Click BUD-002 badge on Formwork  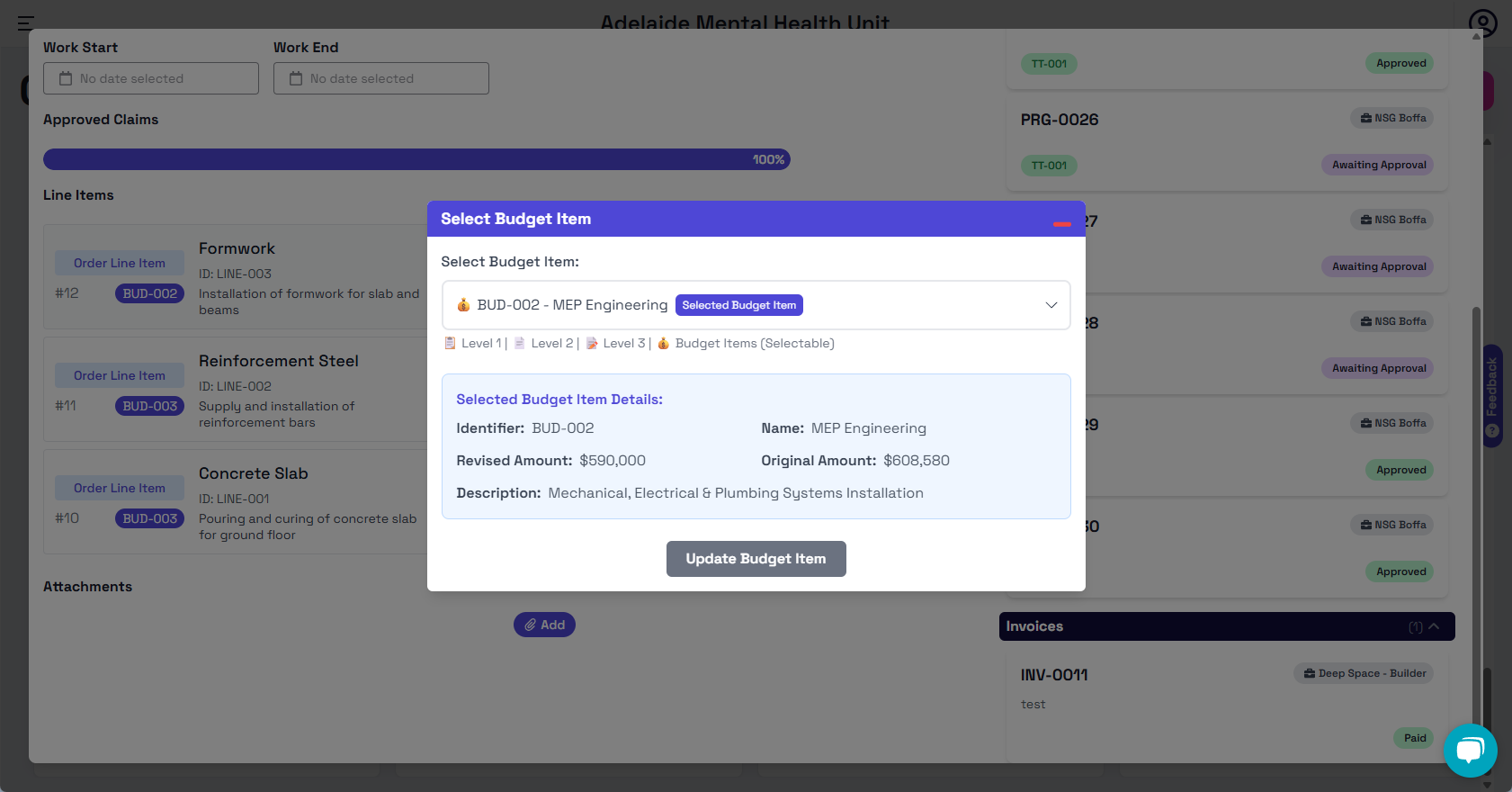[x=150, y=293]
